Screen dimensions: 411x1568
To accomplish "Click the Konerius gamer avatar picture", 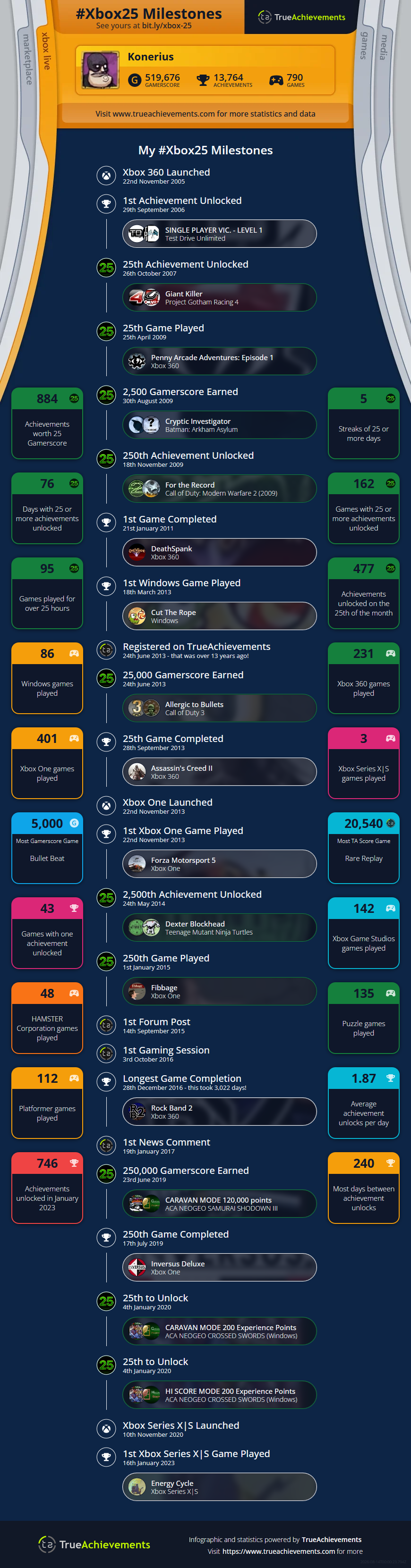I will [101, 70].
